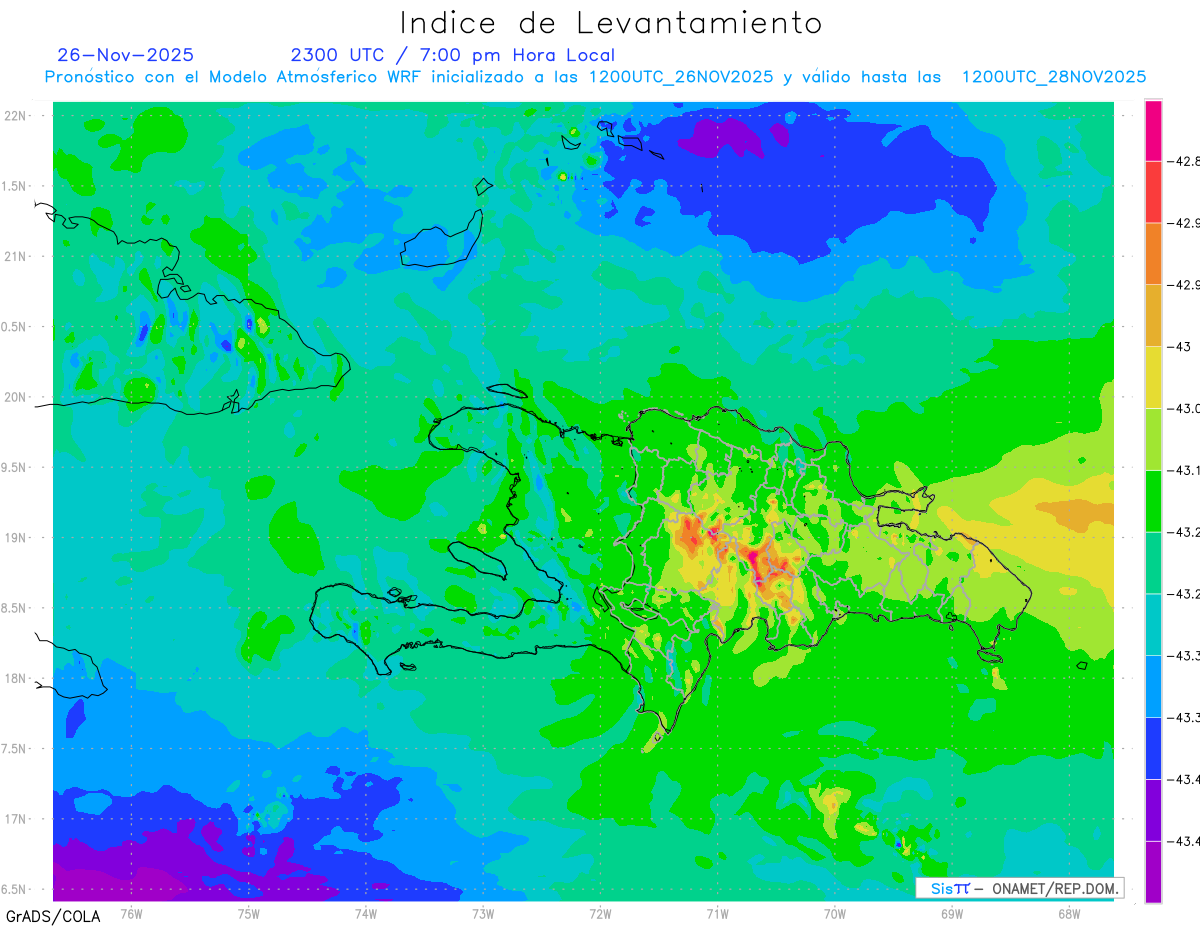Click the '74W' longitude label
This screenshot has height=927, width=1200.
366,914
